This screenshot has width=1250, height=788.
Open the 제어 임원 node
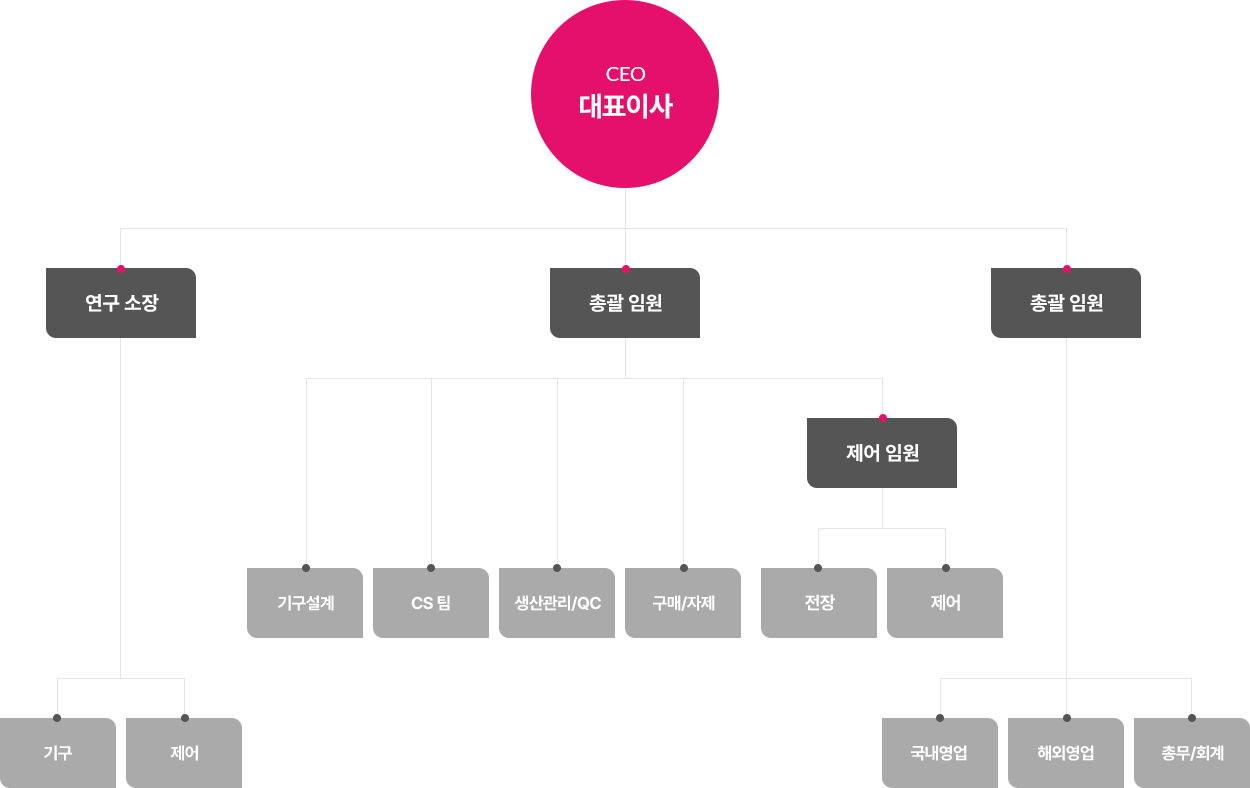882,453
